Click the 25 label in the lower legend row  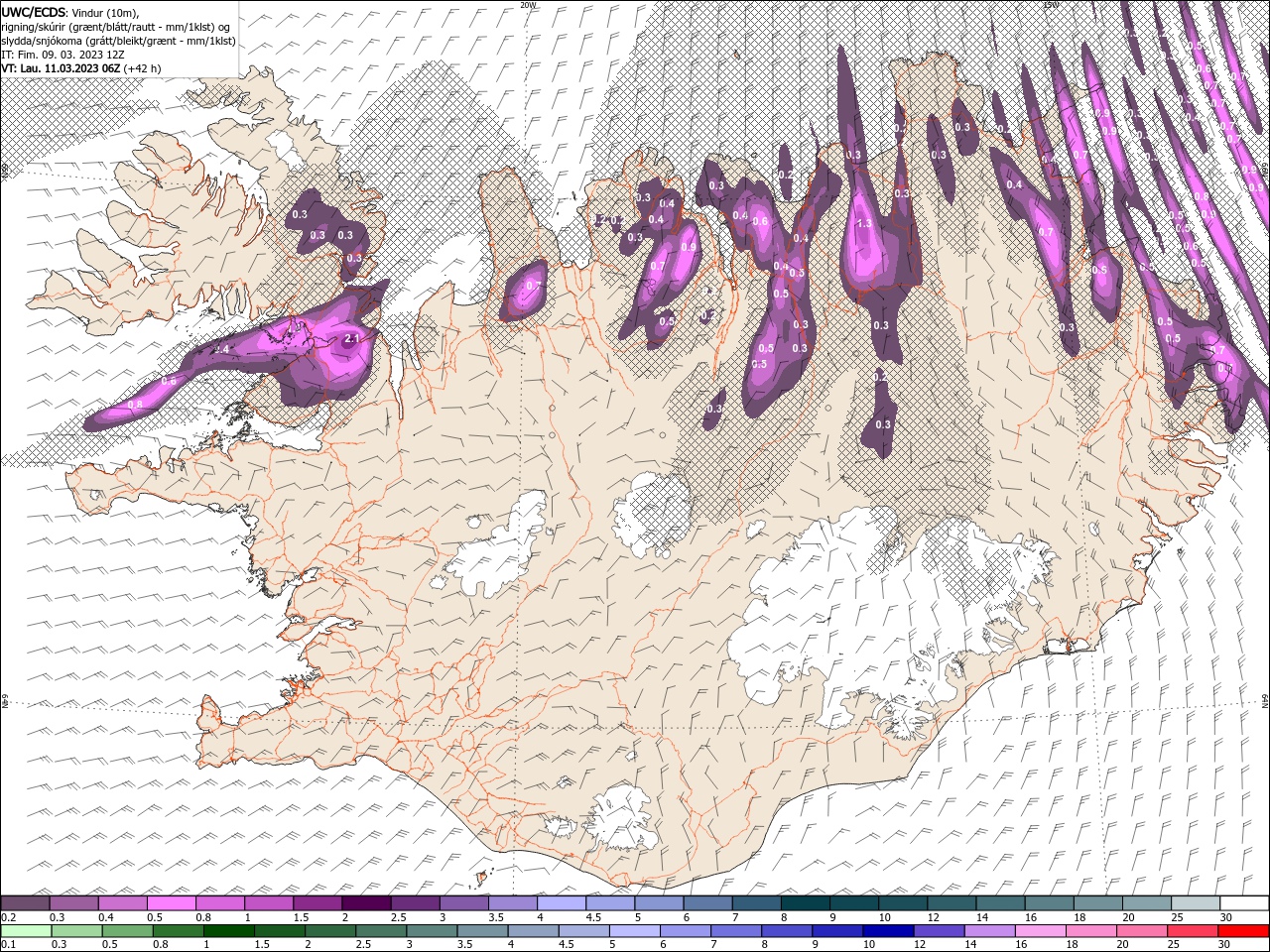(1174, 945)
